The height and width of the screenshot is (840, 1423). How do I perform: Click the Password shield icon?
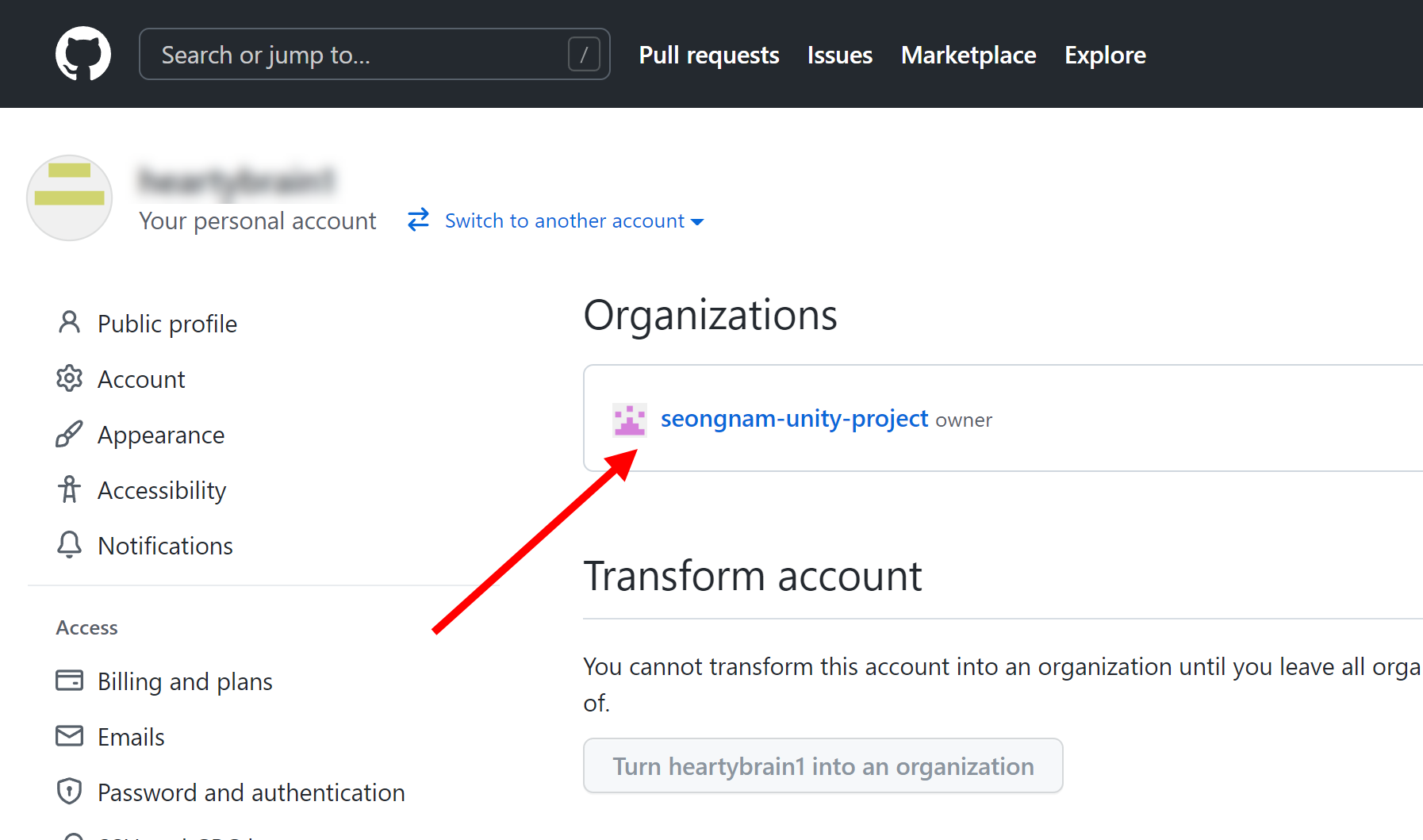click(69, 791)
